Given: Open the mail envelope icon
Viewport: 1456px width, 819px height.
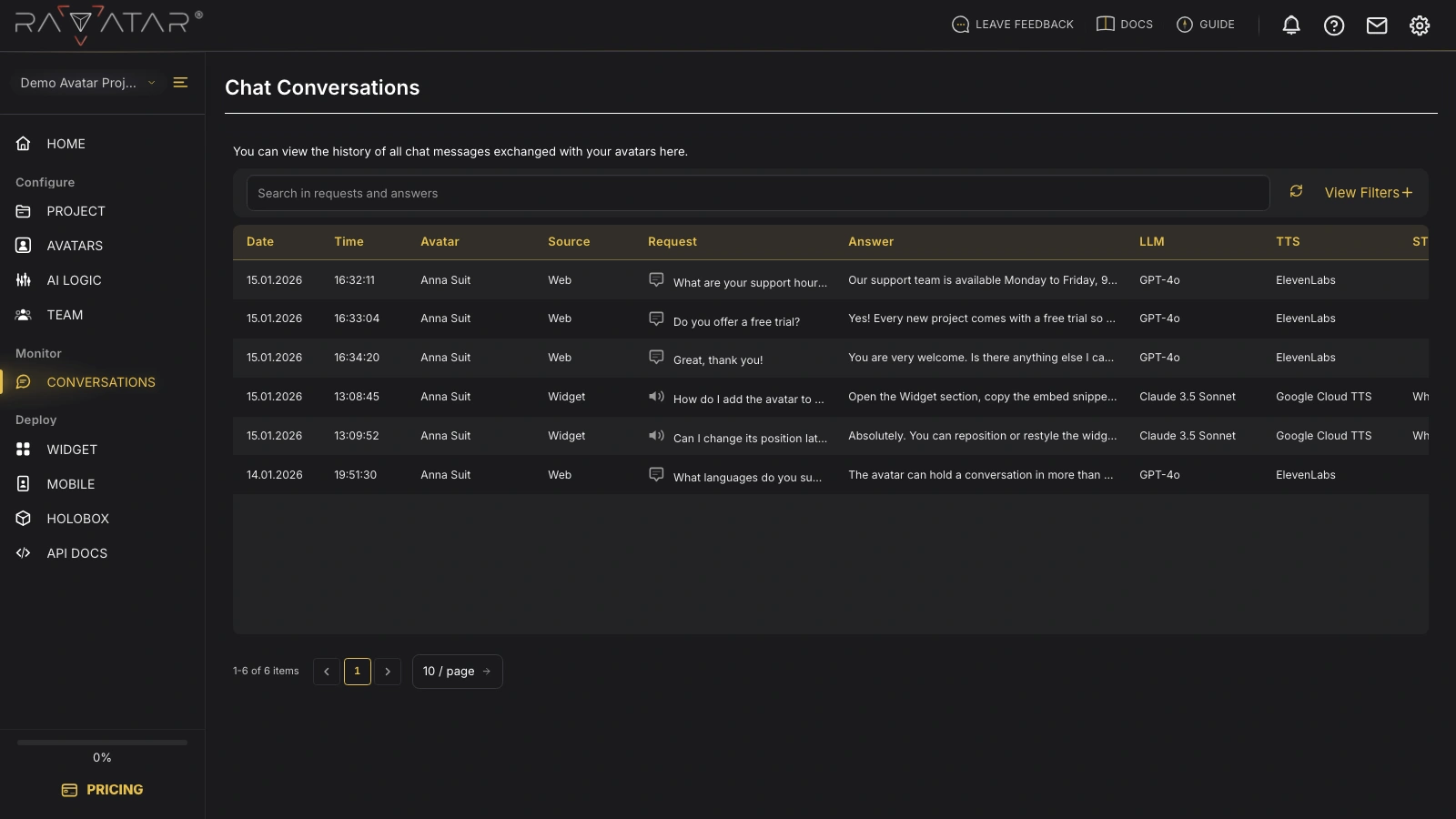Looking at the screenshot, I should pyautogui.click(x=1376, y=25).
